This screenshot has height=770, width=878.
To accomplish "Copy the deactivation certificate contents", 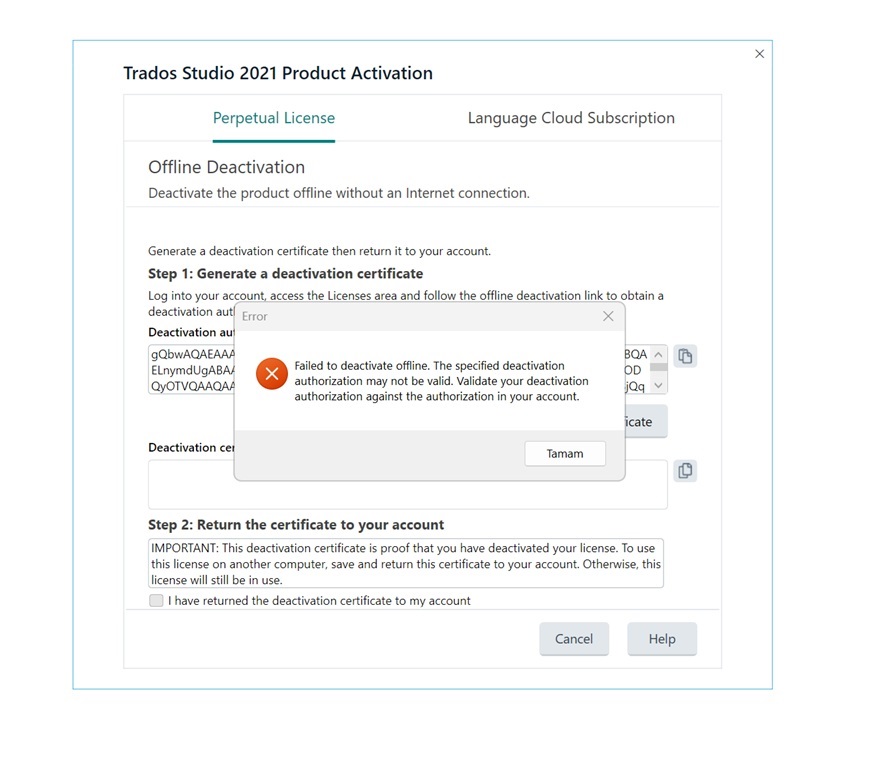I will pos(685,470).
